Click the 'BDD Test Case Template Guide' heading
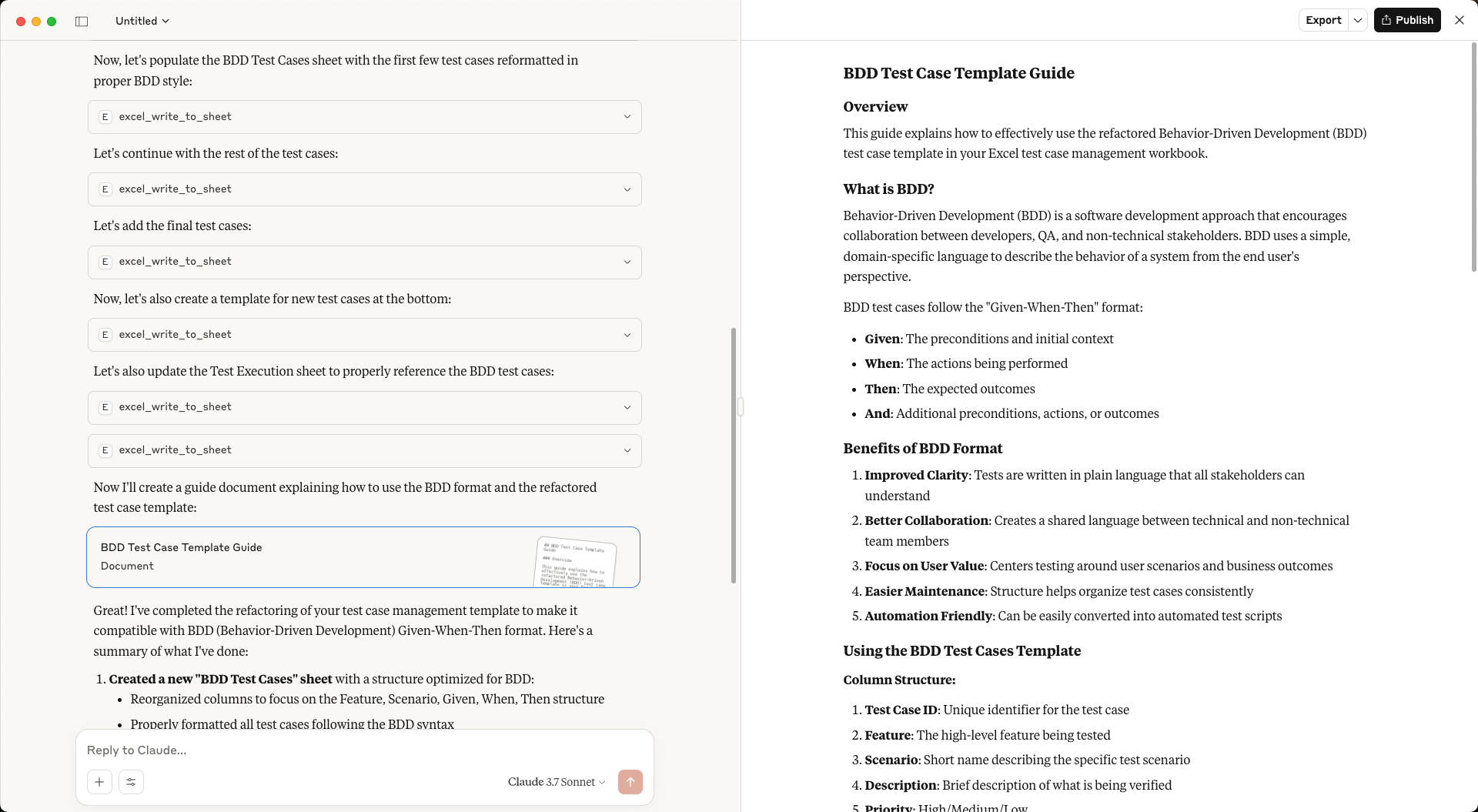The height and width of the screenshot is (812, 1478). tap(958, 73)
